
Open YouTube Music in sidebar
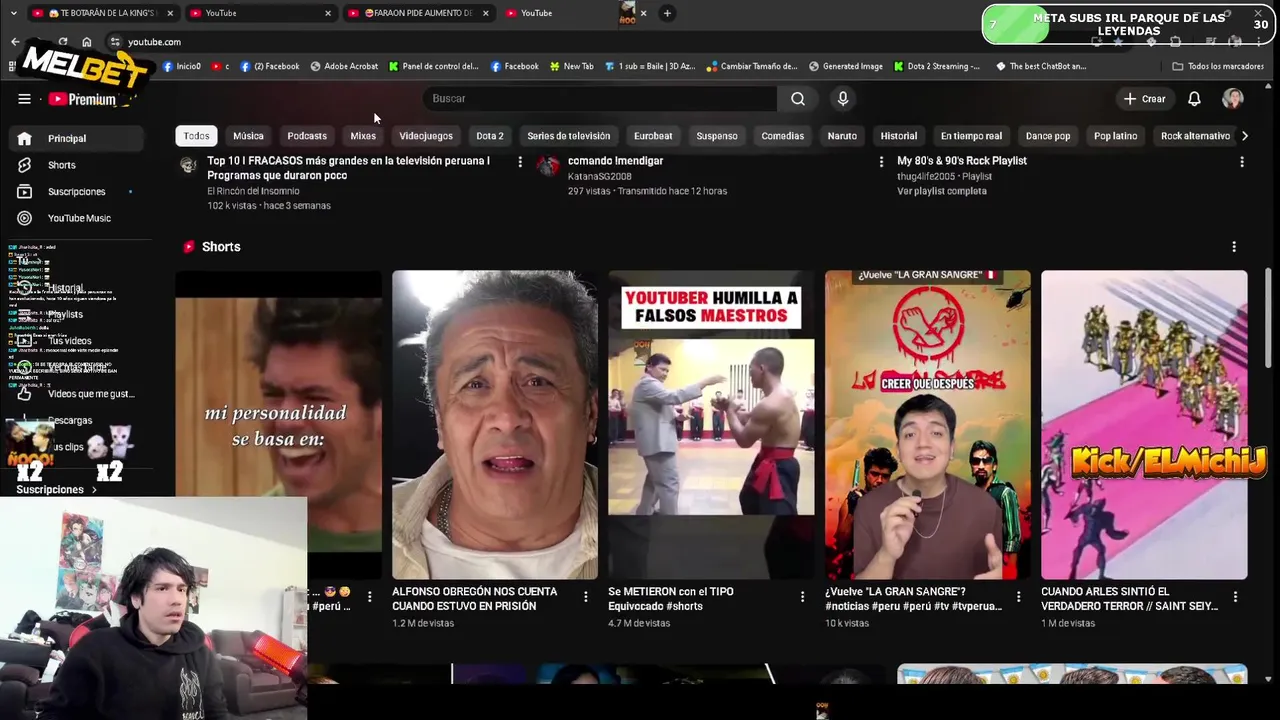[x=78, y=218]
